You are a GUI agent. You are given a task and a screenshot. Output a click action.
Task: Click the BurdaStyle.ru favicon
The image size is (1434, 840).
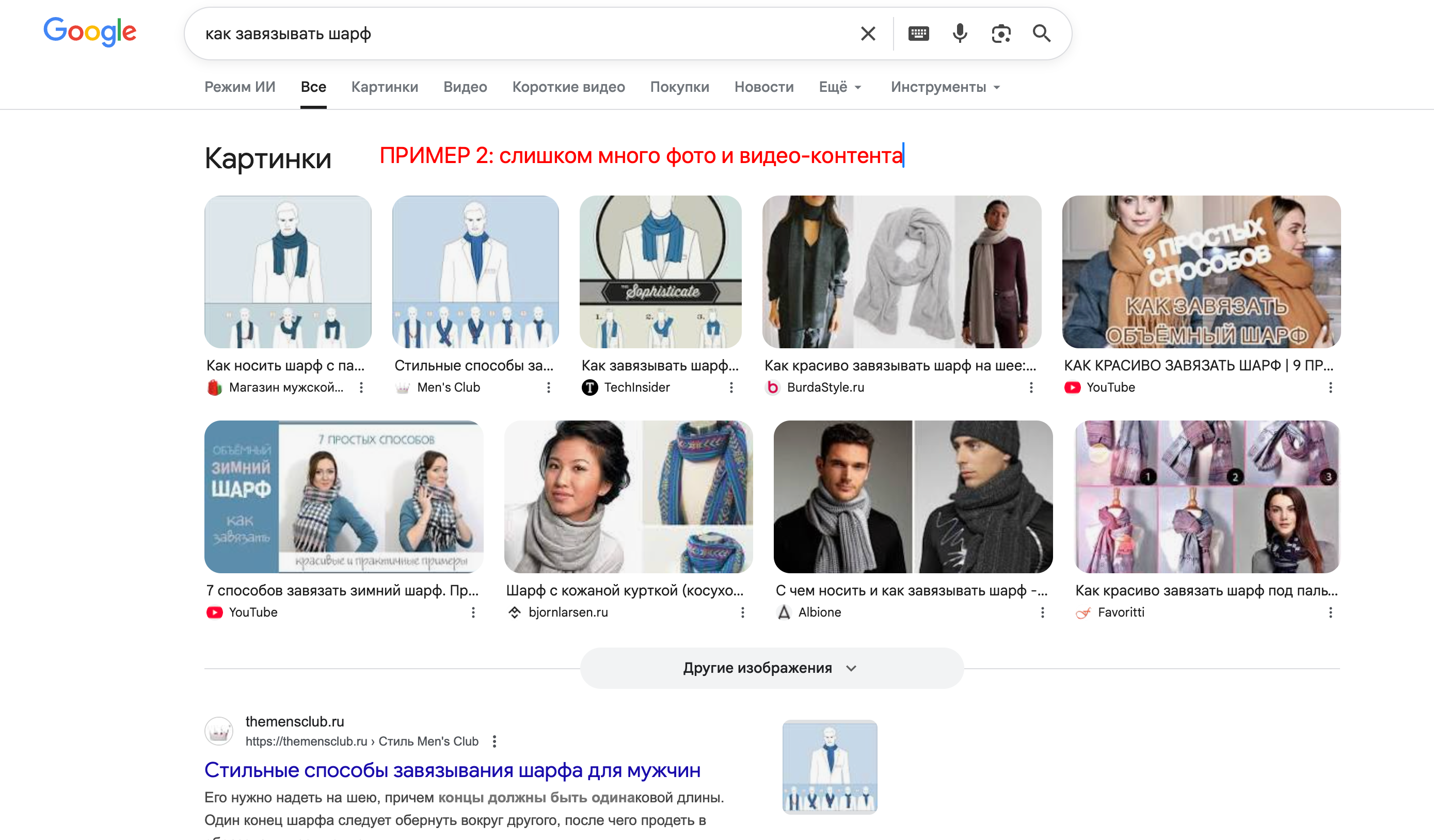[772, 387]
